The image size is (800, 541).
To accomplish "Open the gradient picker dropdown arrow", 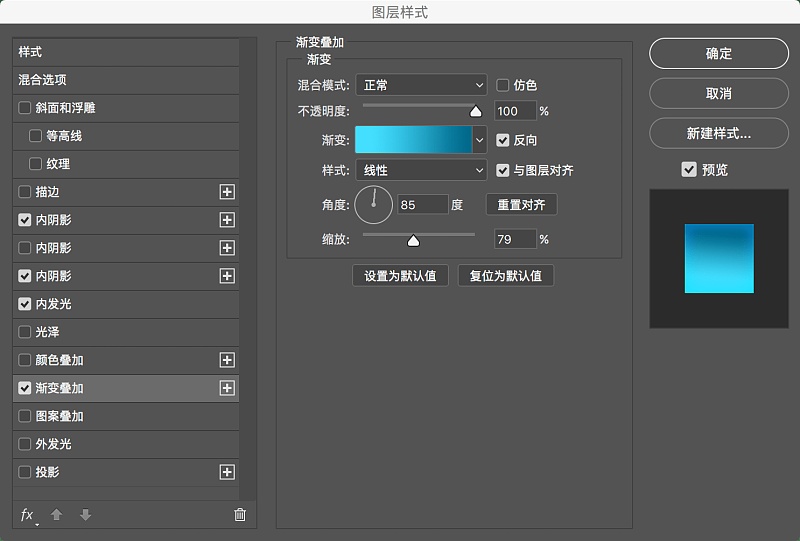I will tap(480, 140).
